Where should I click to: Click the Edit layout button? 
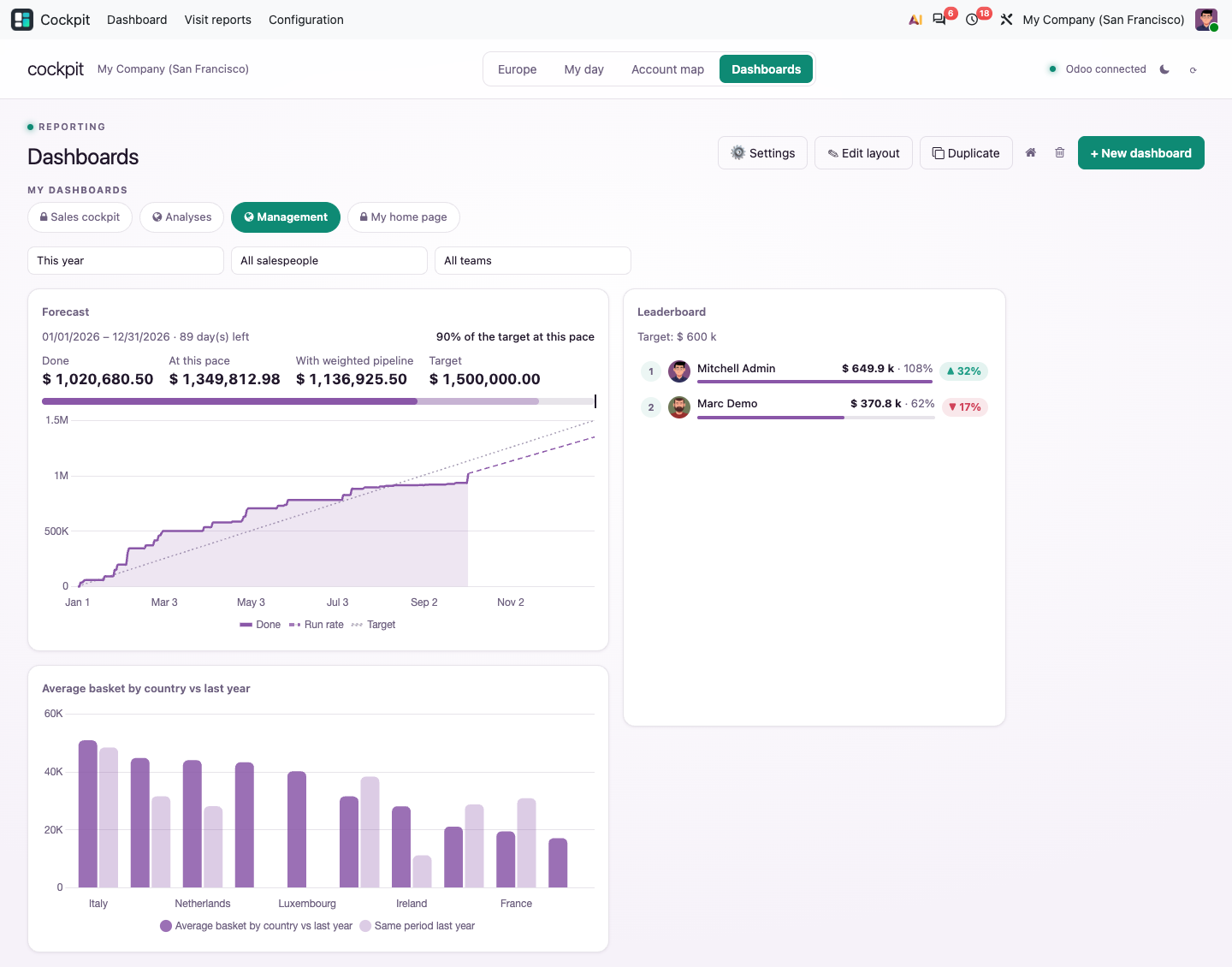pyautogui.click(x=863, y=153)
